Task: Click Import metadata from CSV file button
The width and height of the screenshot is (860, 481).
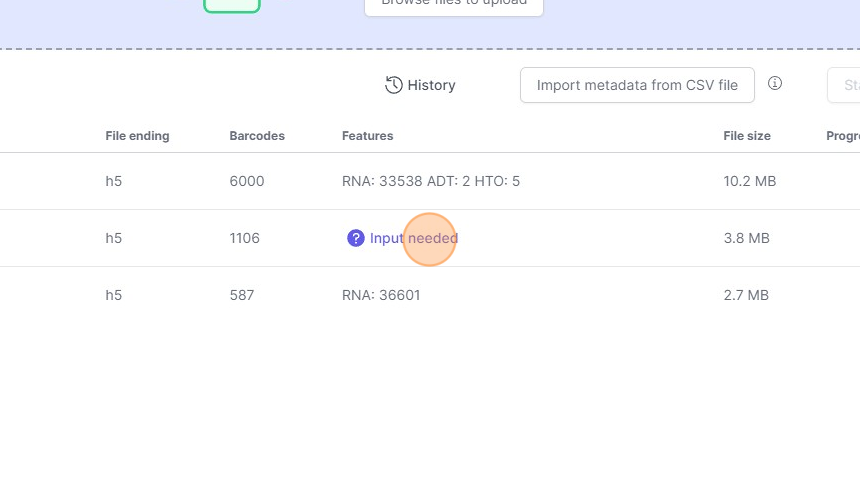Action: (x=637, y=85)
